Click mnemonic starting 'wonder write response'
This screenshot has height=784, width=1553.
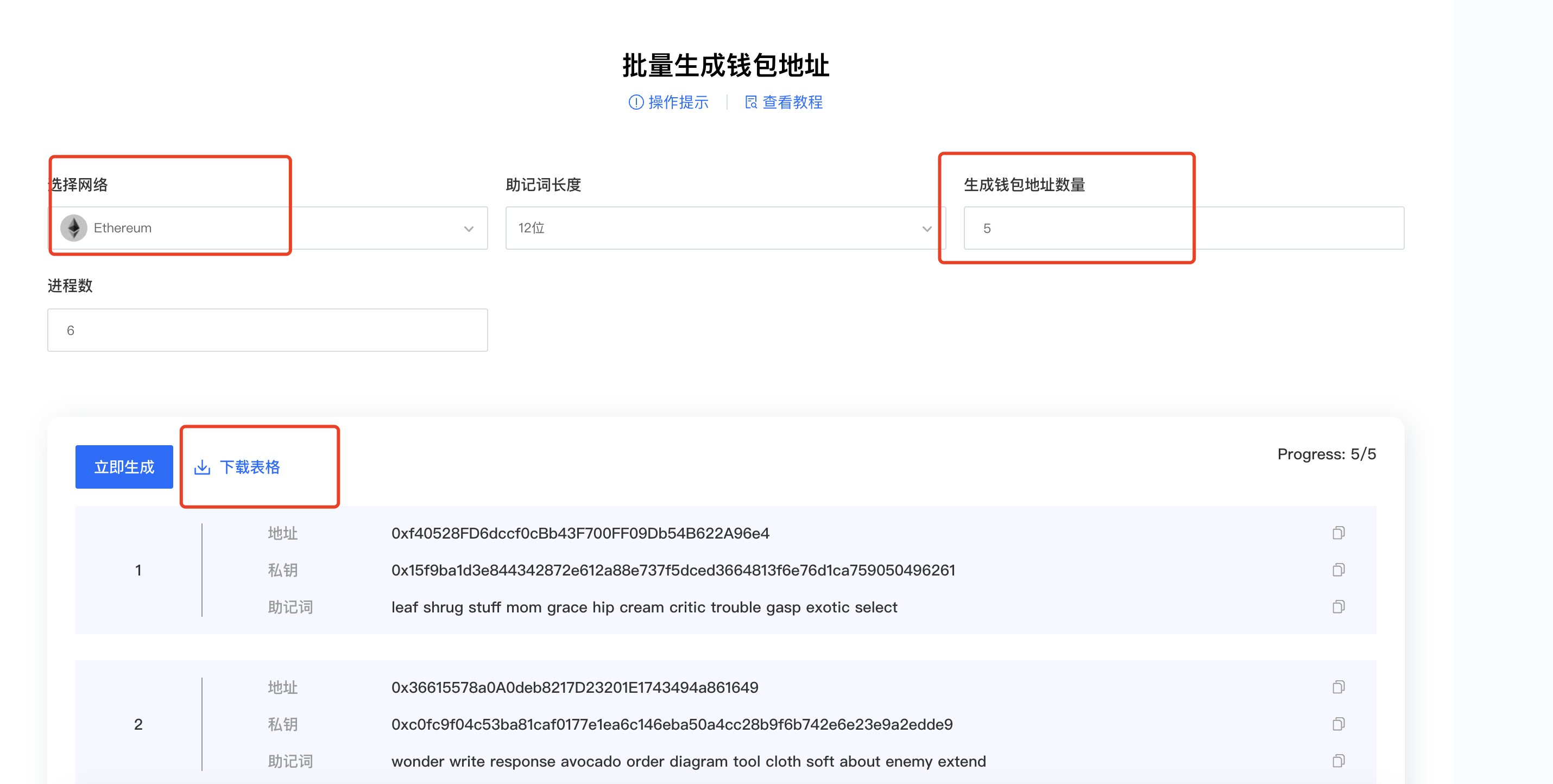689,761
